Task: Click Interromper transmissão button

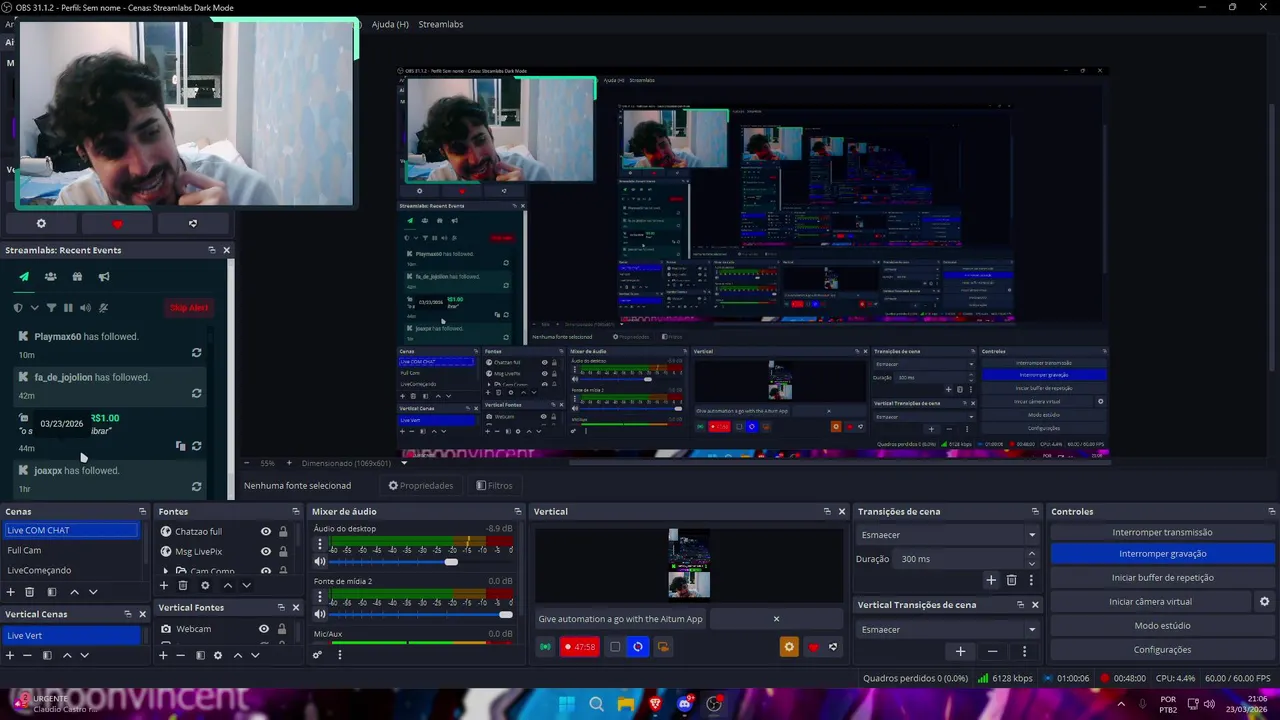Action: [1162, 532]
